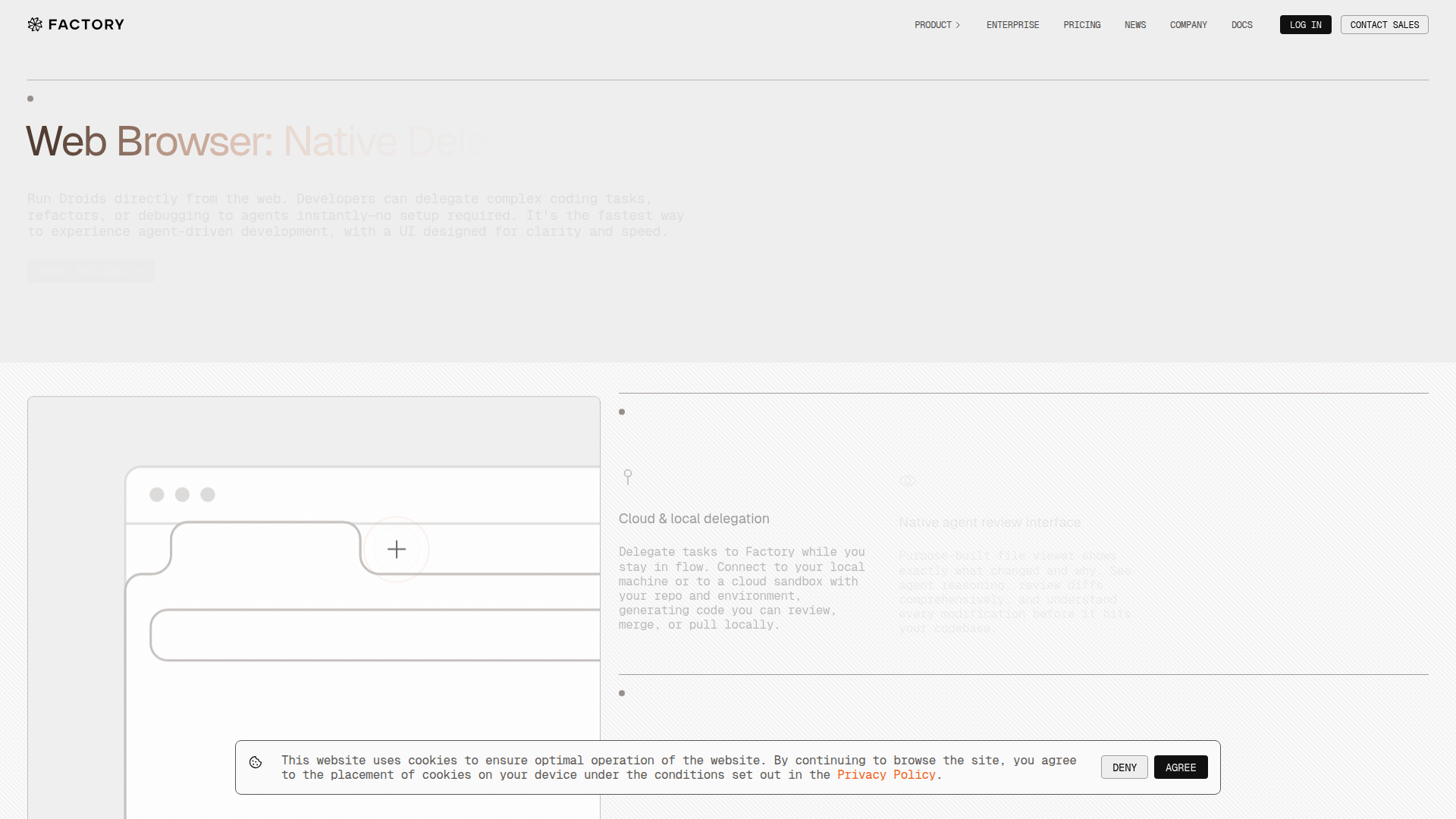Open the Privacy Policy link
The height and width of the screenshot is (819, 1456).
(886, 775)
